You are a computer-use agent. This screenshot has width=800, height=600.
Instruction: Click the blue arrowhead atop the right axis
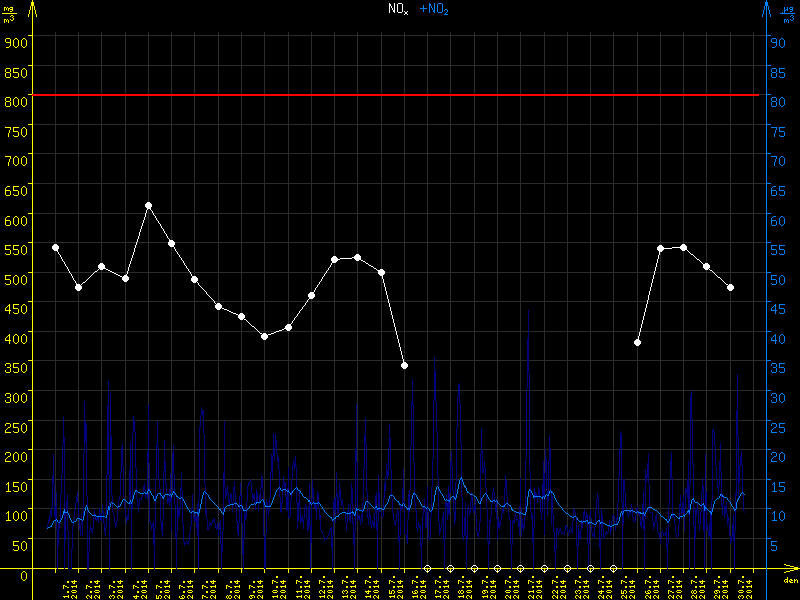tap(767, 7)
